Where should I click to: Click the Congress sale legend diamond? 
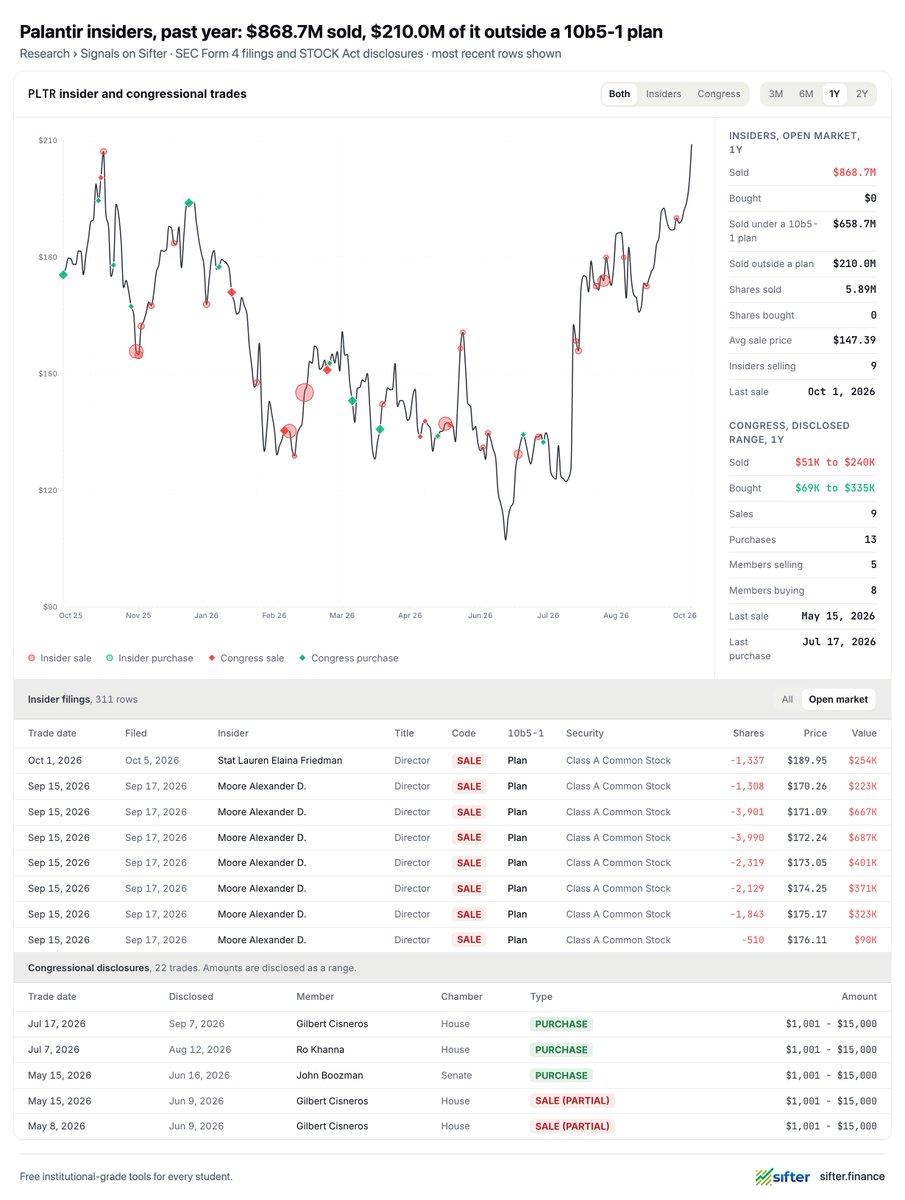point(211,658)
